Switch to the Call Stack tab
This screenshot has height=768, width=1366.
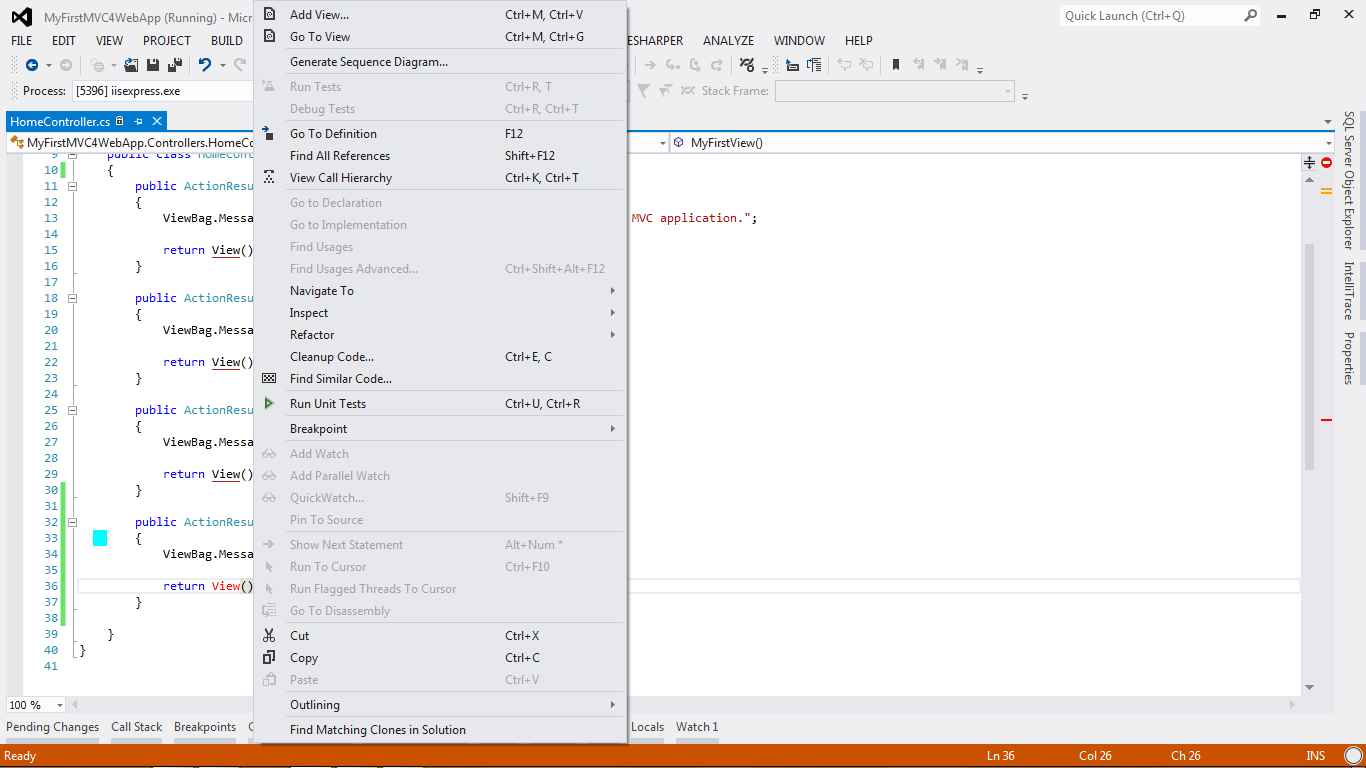coord(136,727)
